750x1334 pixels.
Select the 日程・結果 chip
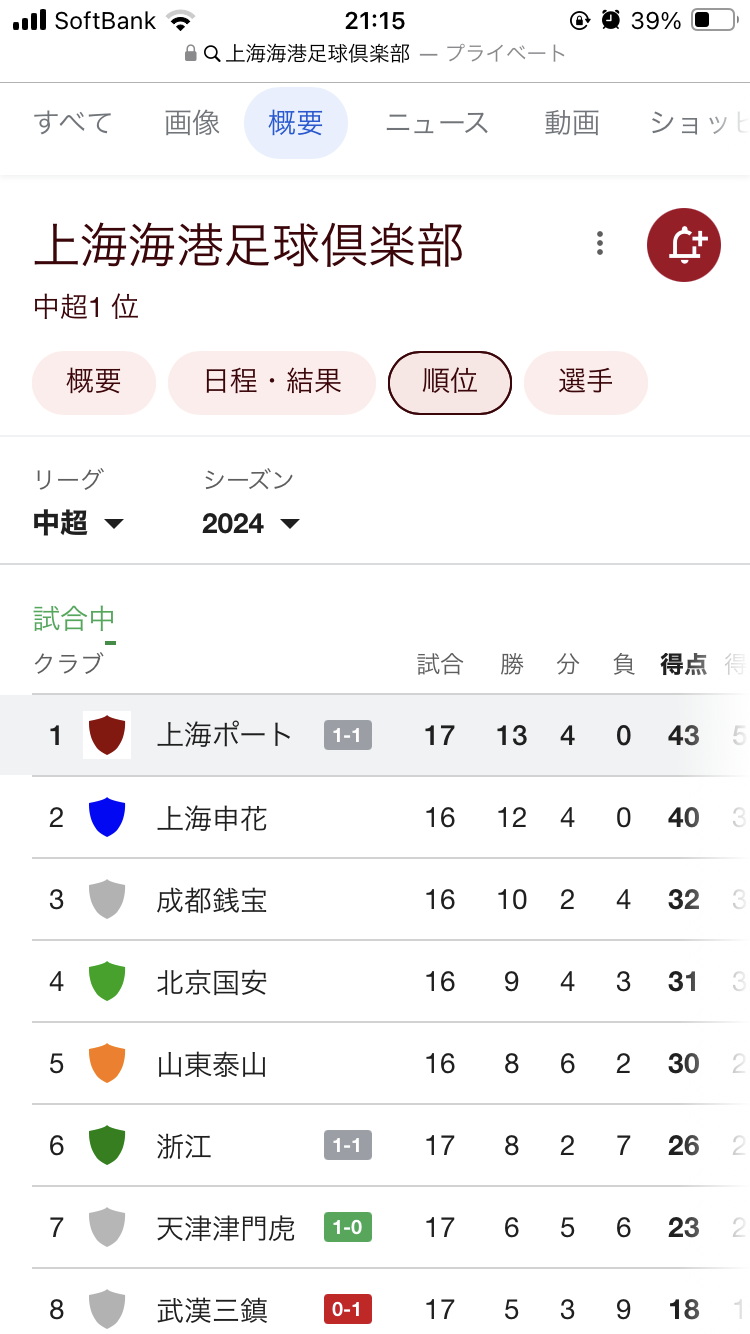272,381
